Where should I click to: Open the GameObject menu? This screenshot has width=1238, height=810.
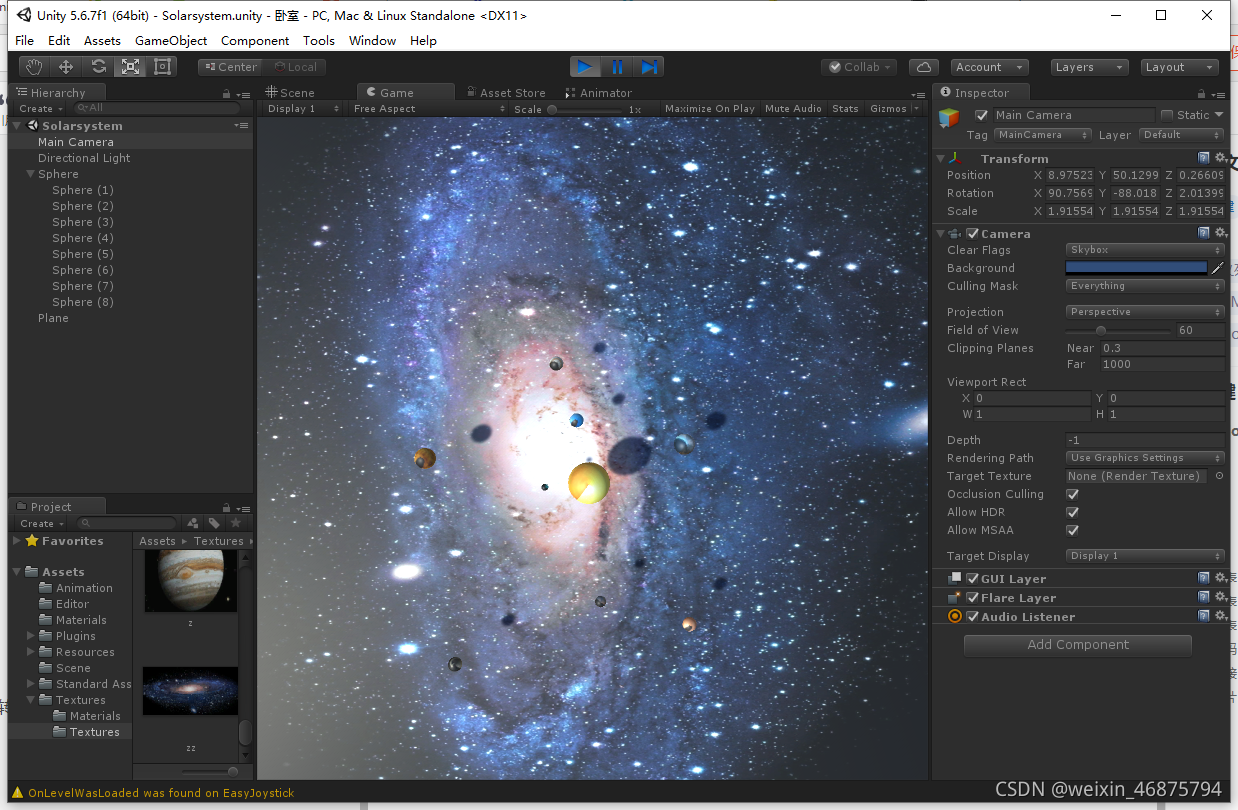point(171,40)
